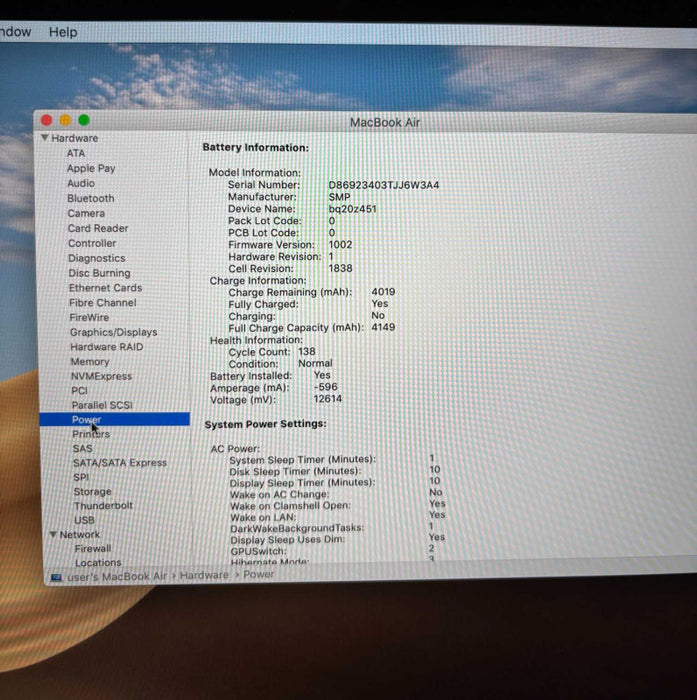Viewport: 697px width, 700px height.
Task: Click the Device Name value bq20z451
Action: [x=352, y=209]
